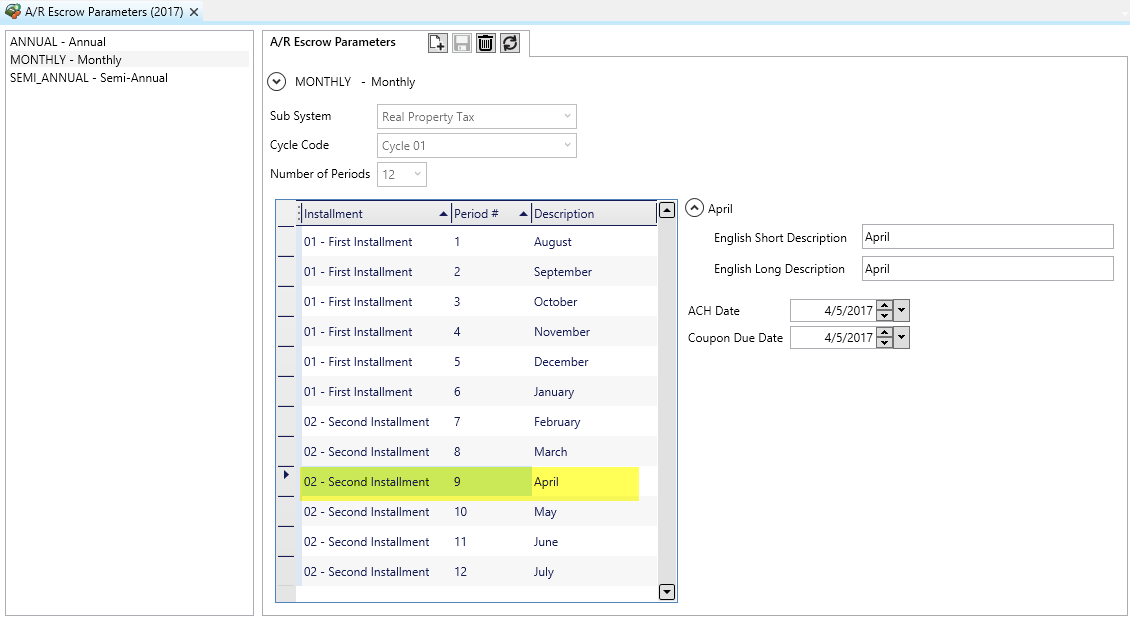
Task: Open the Sub System dropdown
Action: 567,117
